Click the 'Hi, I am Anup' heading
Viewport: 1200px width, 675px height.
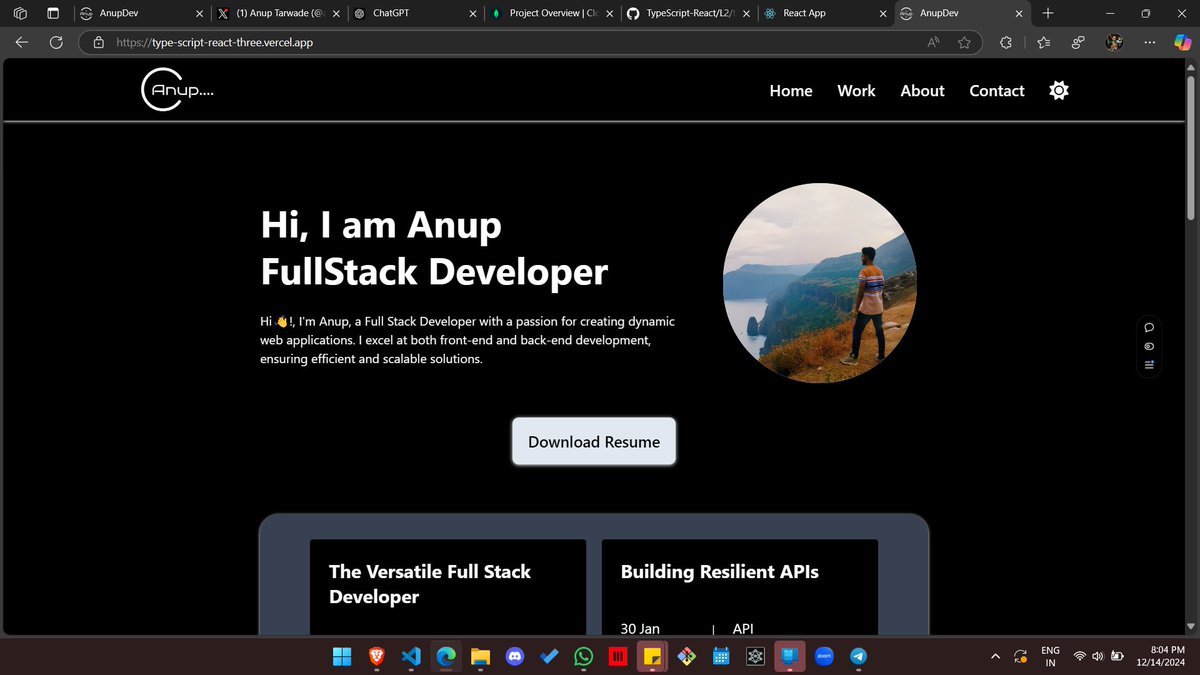pos(381,225)
